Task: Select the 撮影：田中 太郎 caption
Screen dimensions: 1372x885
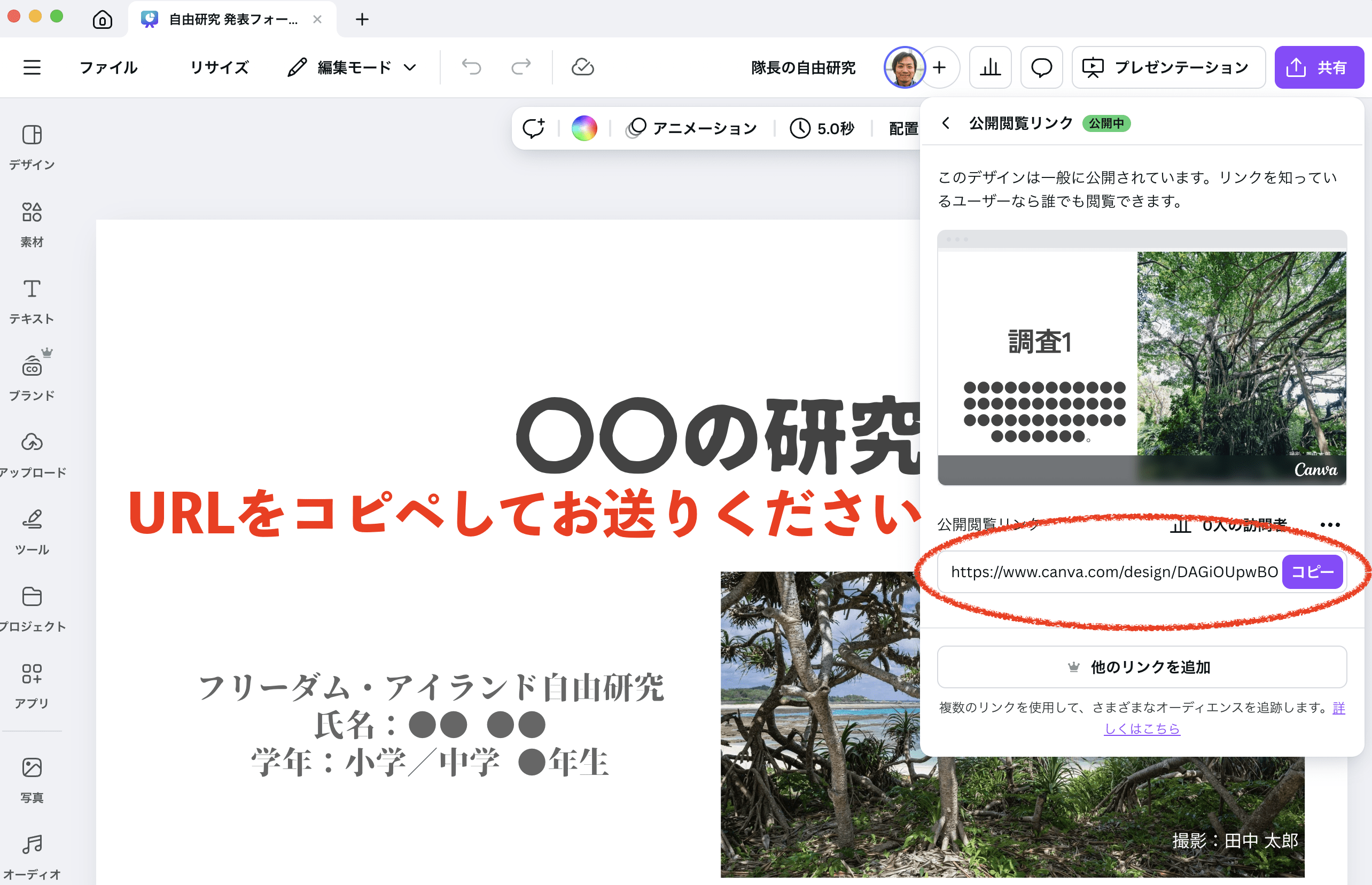Action: pyautogui.click(x=1234, y=841)
